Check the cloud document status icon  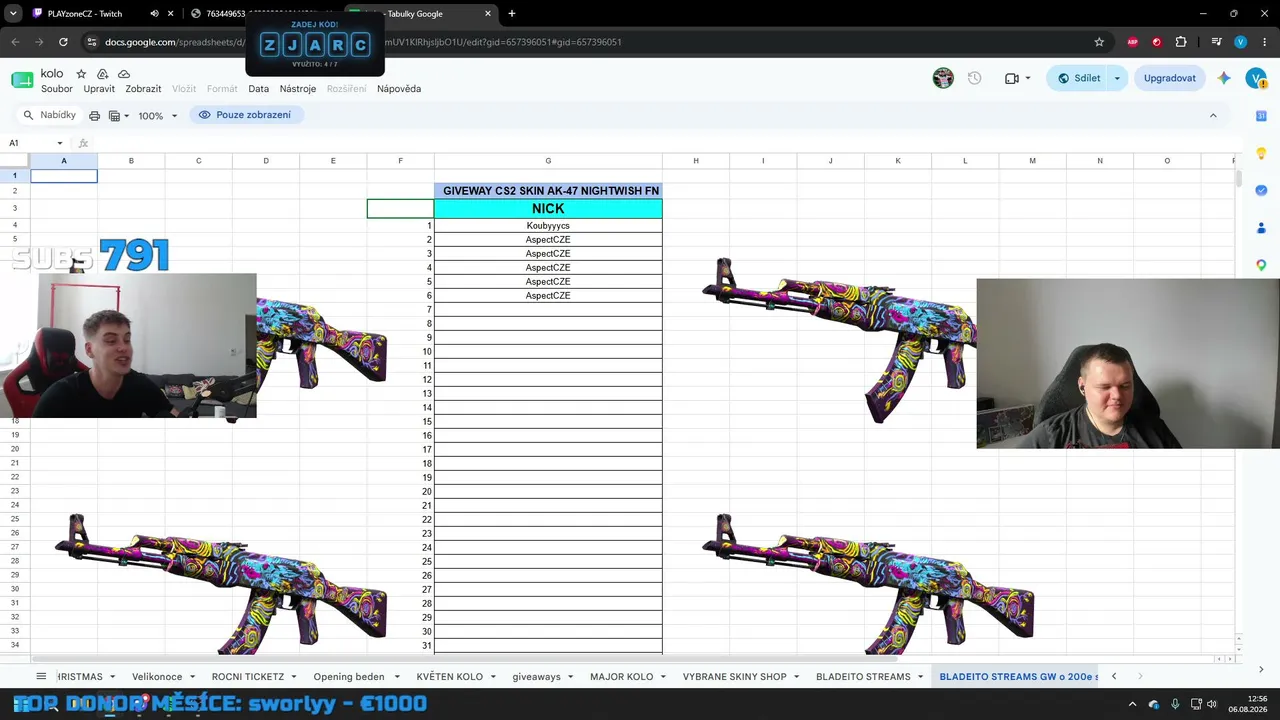(124, 74)
